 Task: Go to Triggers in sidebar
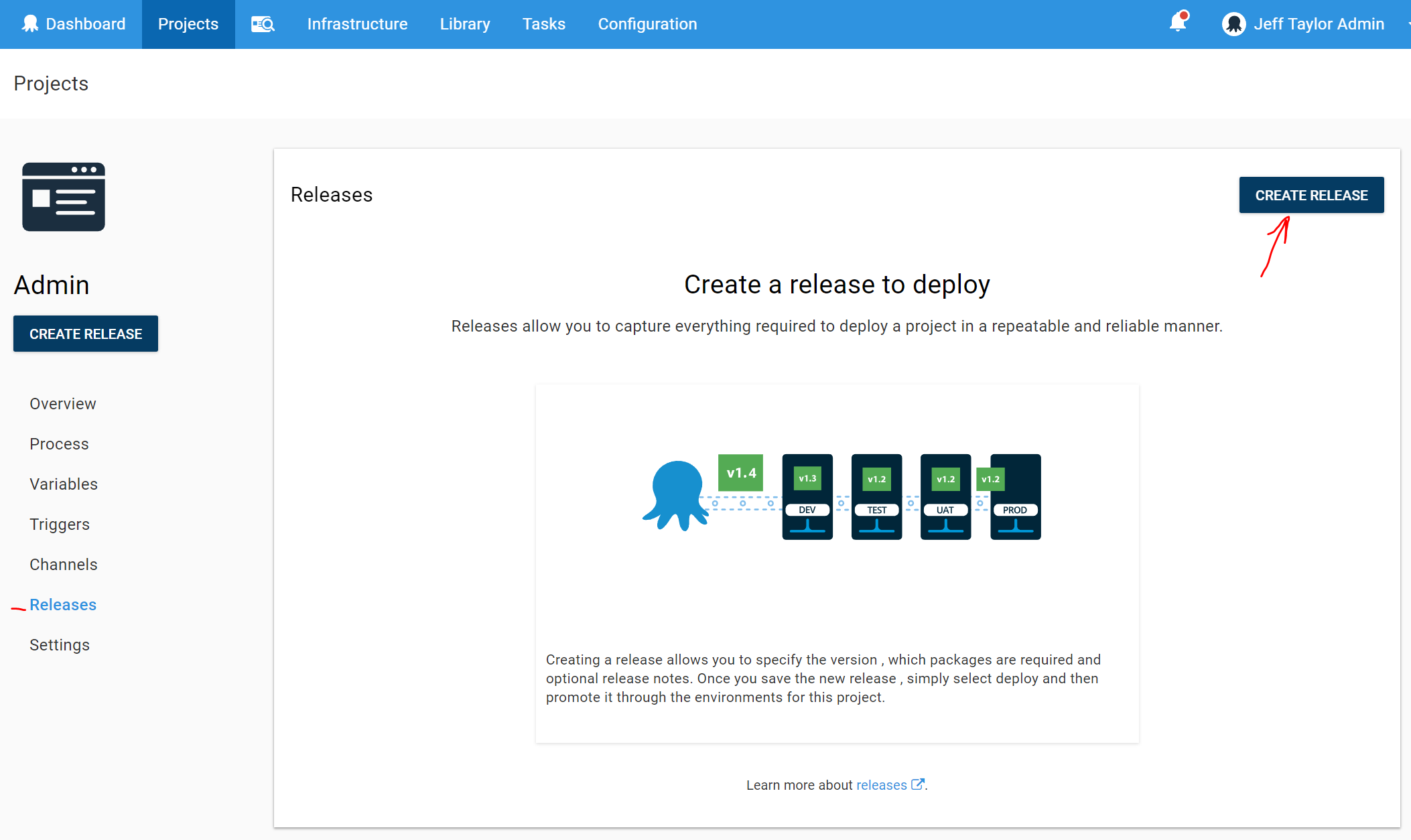(60, 524)
